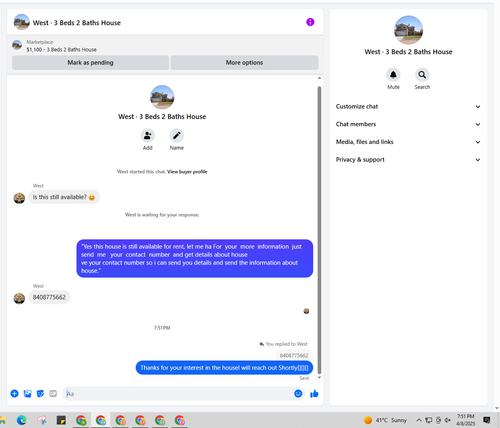
Task: Click the long blue 'Yes this house' message
Action: (195, 258)
